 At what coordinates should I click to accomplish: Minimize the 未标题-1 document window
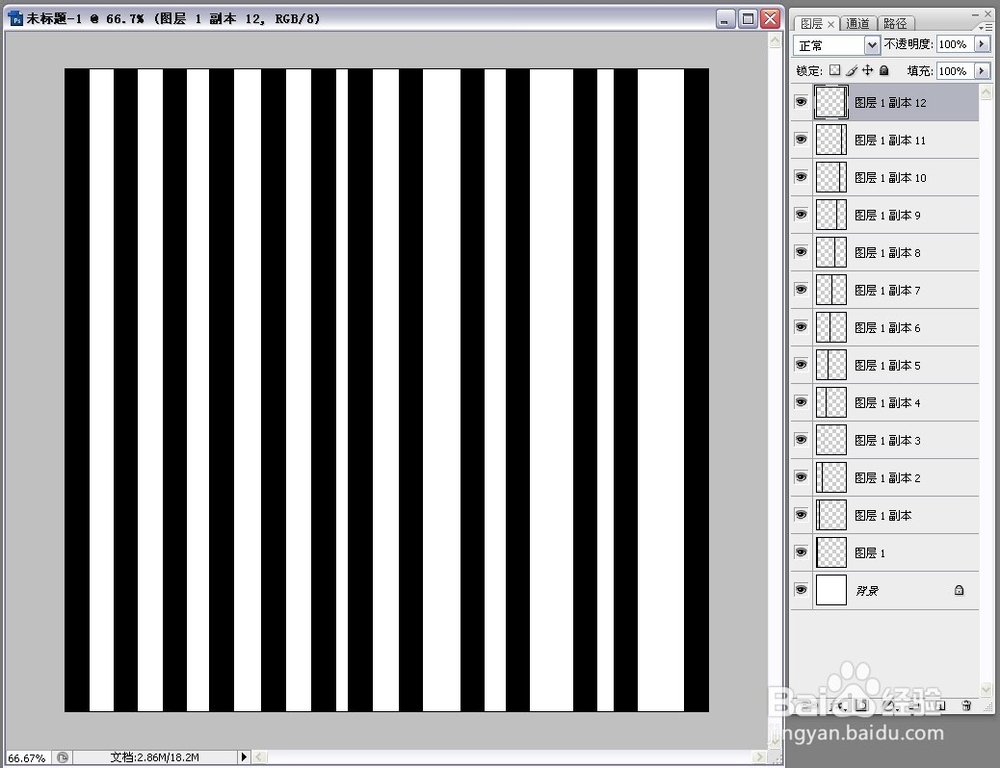[726, 19]
